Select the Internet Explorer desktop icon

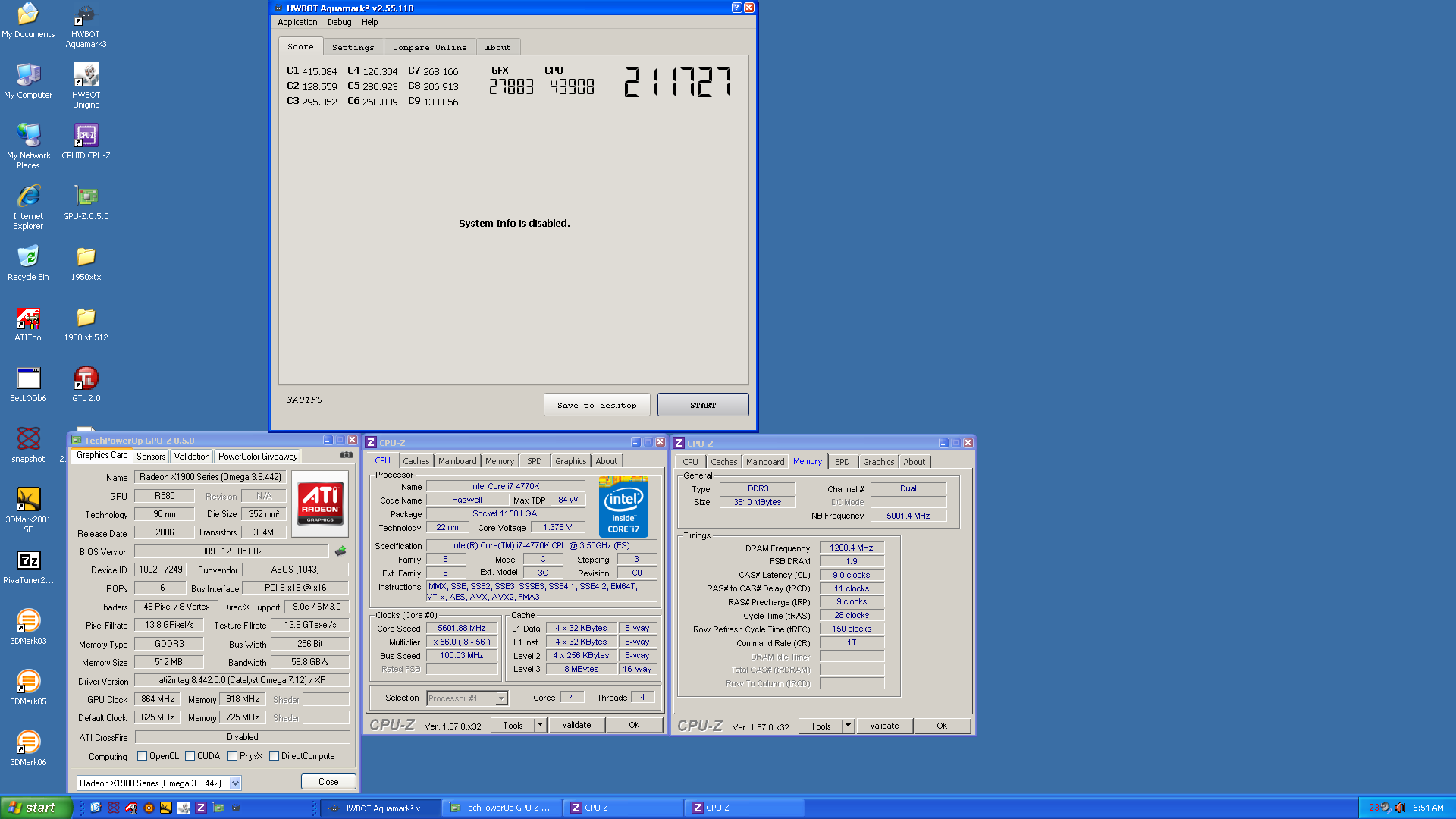coord(29,207)
